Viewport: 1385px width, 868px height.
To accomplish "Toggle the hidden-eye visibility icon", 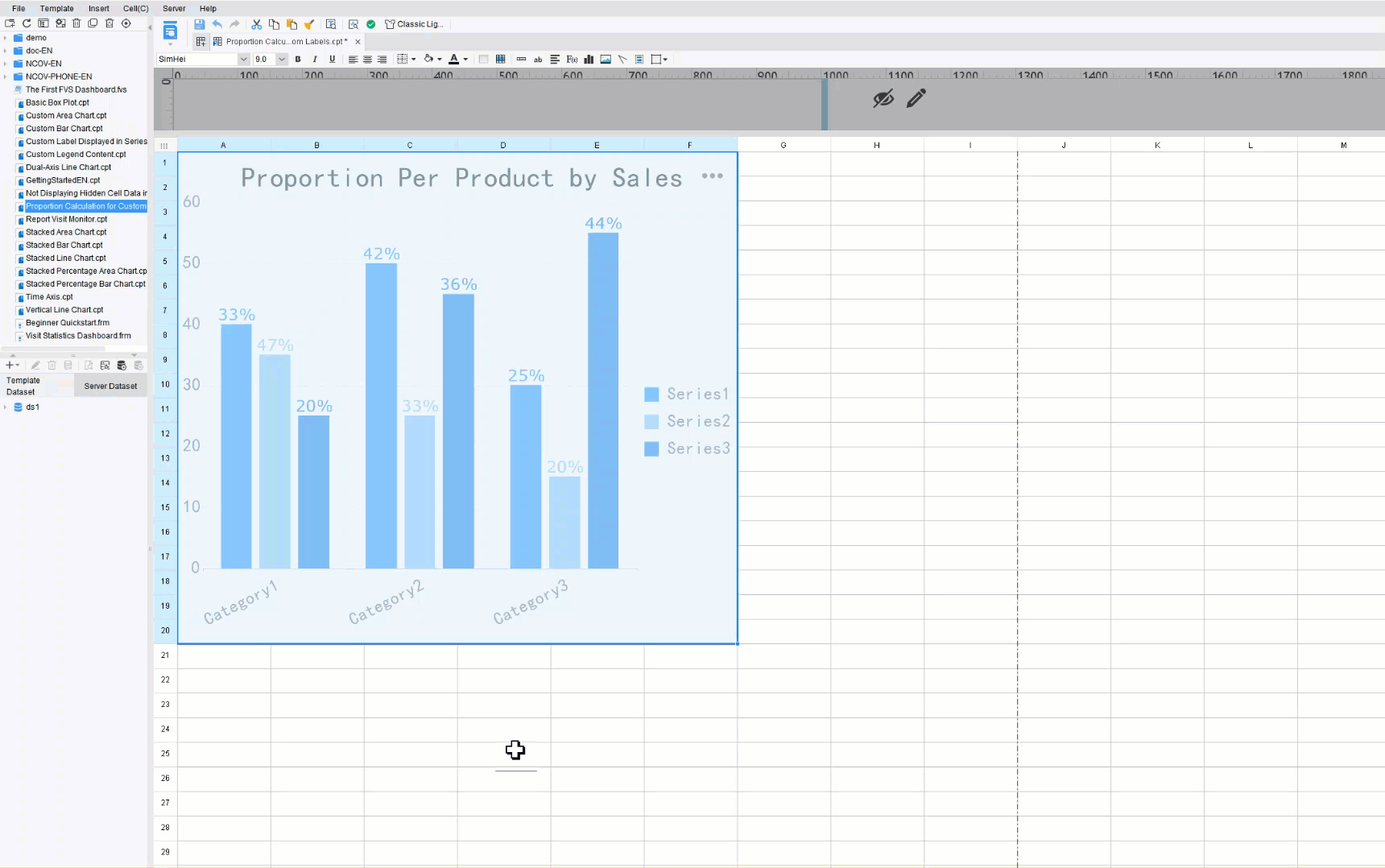I will pyautogui.click(x=883, y=98).
